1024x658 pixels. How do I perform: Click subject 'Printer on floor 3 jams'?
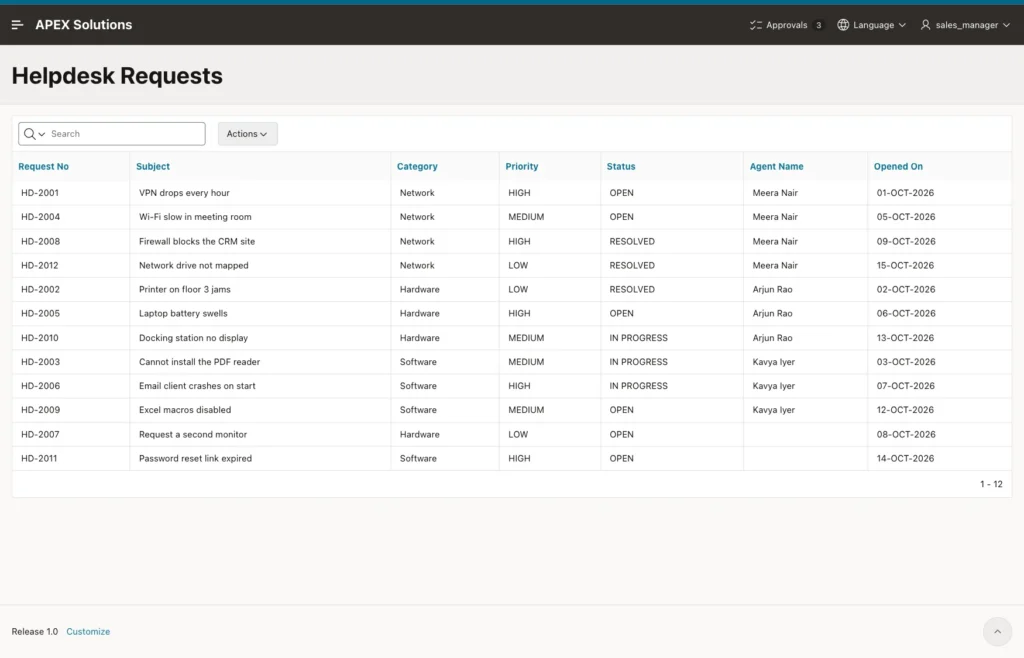click(185, 289)
